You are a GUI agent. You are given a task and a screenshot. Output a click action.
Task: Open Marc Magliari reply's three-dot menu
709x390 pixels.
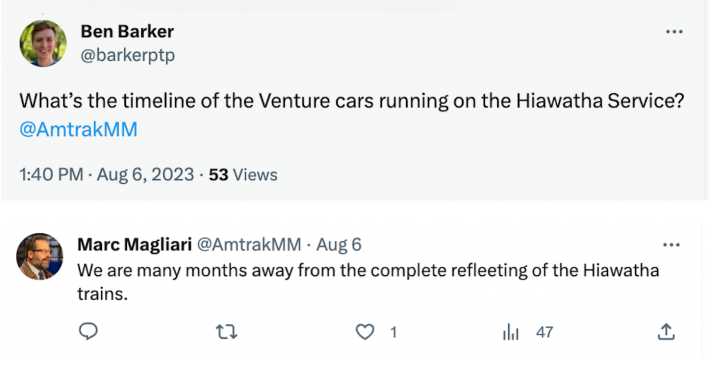pyautogui.click(x=671, y=245)
